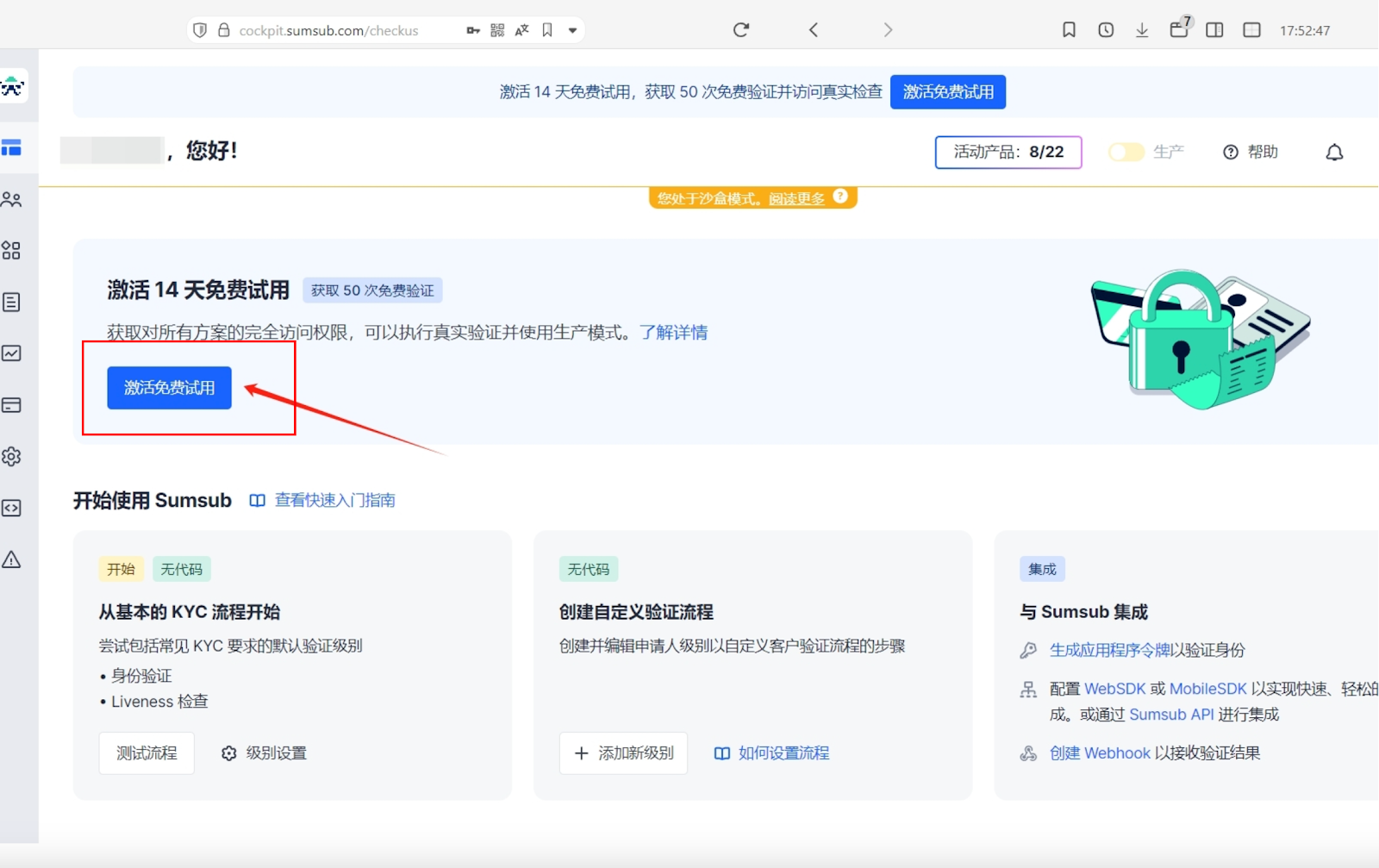Screen dimensions: 1379x868
Task: Go forward with the browser forward arrow
Action: (888, 30)
